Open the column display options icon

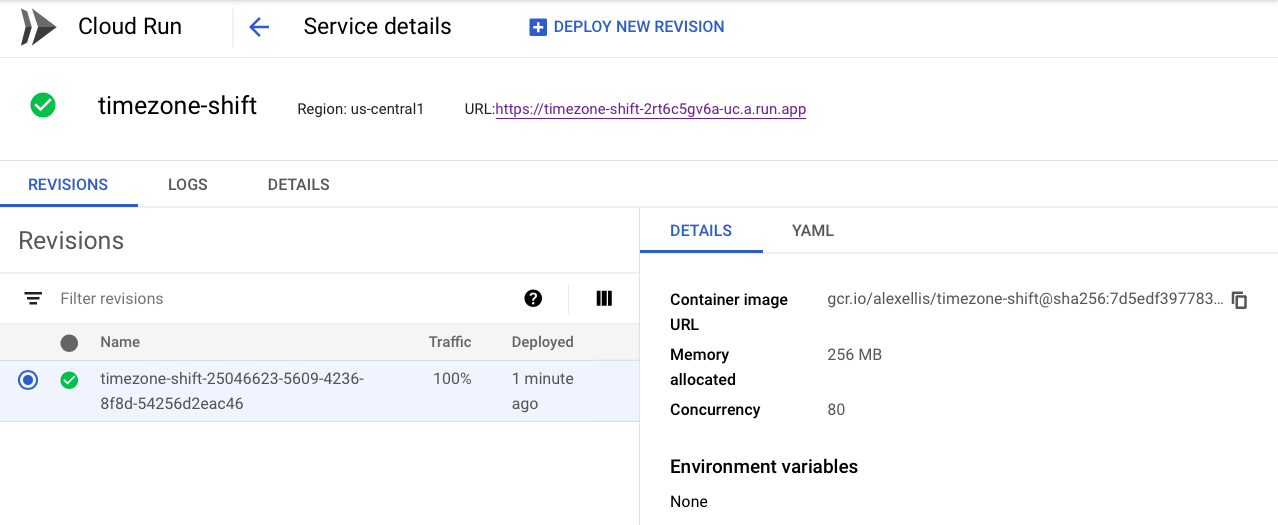click(x=604, y=298)
